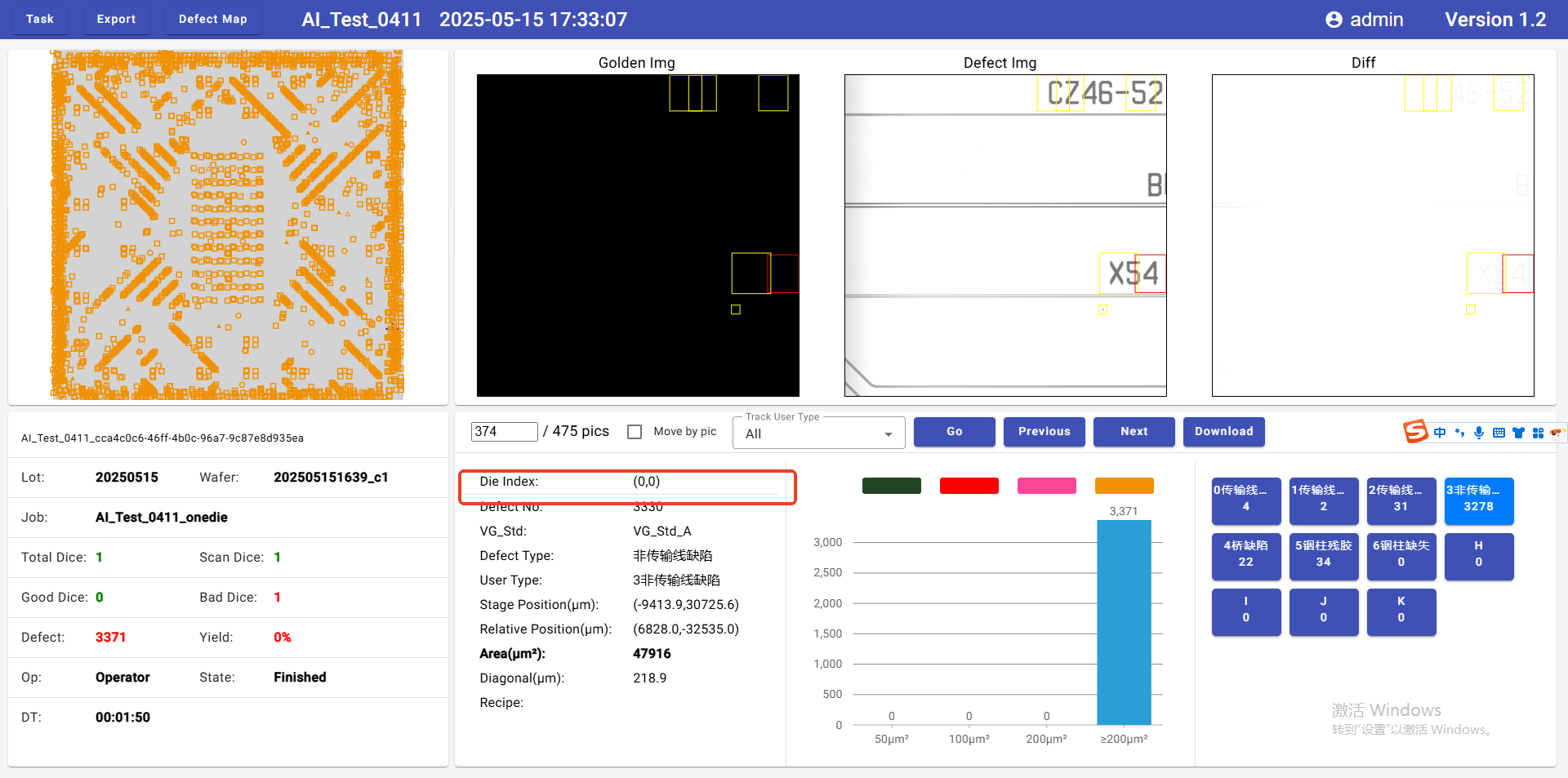This screenshot has height=778, width=1568.
Task: Click the red defect count 3371
Action: click(x=110, y=638)
